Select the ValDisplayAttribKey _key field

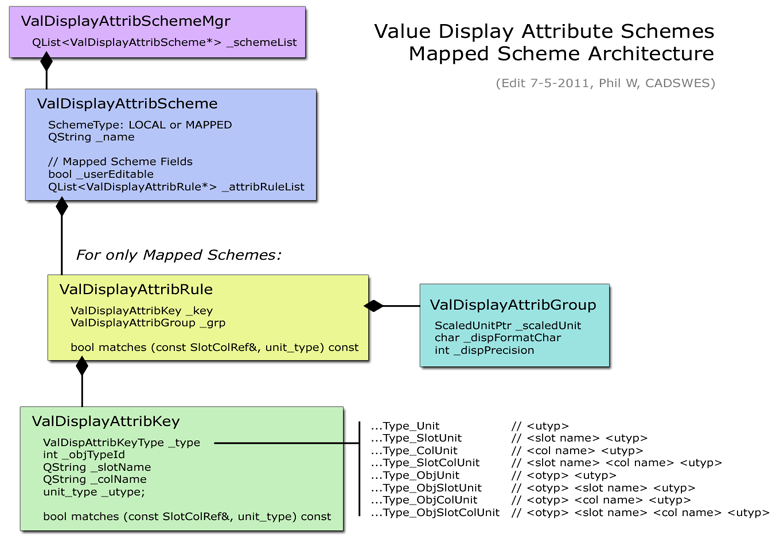point(141,311)
